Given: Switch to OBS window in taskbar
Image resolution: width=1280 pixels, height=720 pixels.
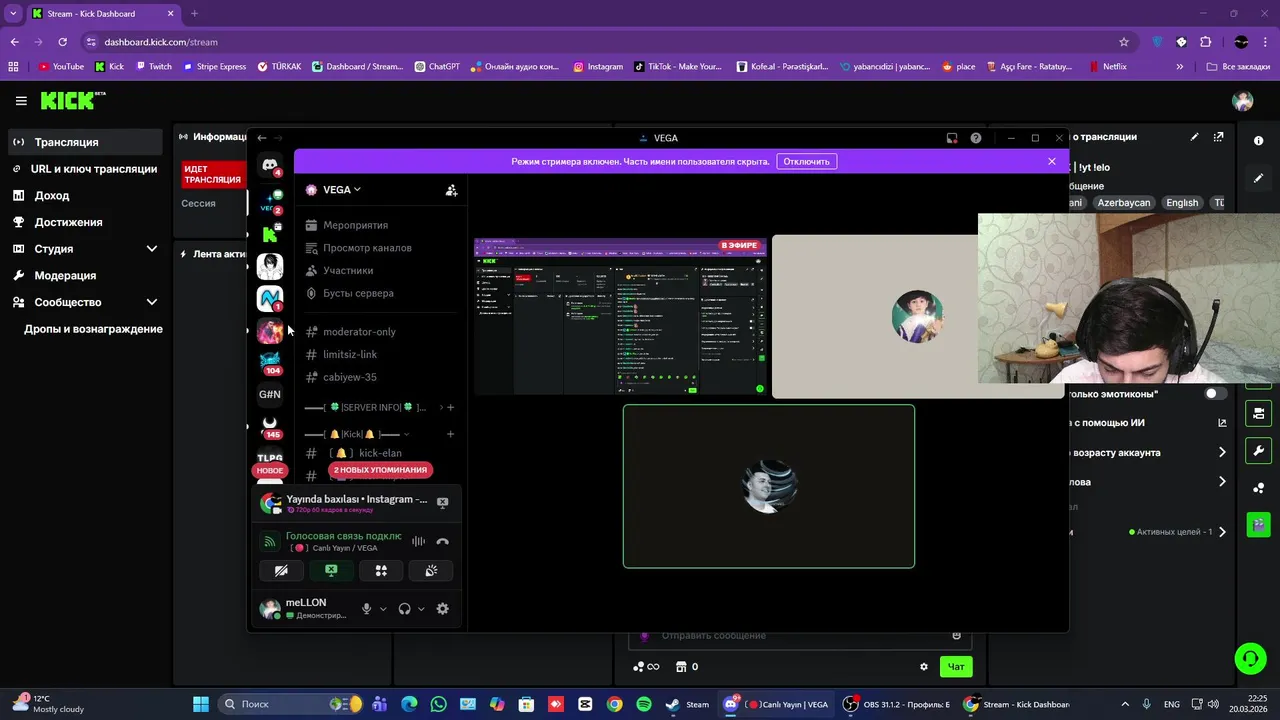Looking at the screenshot, I should tap(896, 704).
